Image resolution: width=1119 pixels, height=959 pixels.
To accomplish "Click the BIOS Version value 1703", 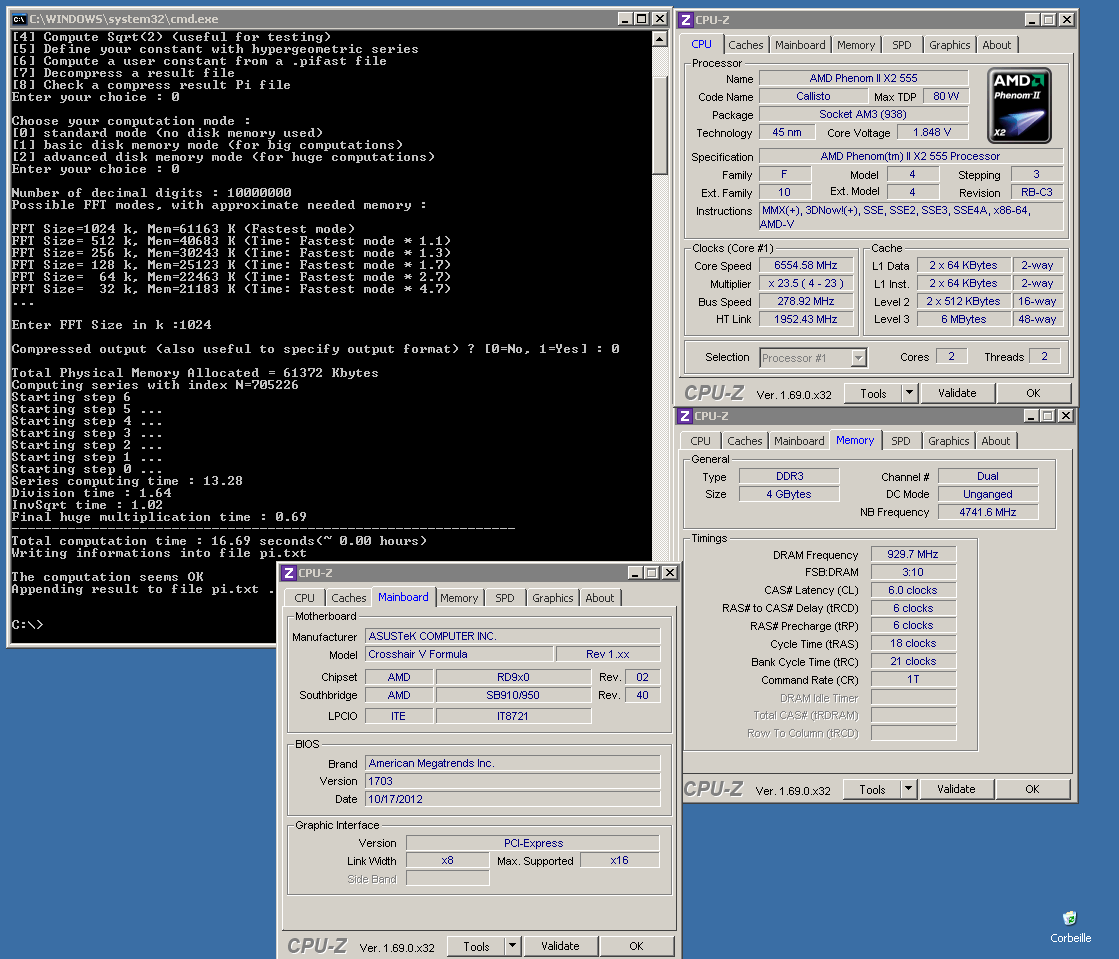I will click(512, 781).
